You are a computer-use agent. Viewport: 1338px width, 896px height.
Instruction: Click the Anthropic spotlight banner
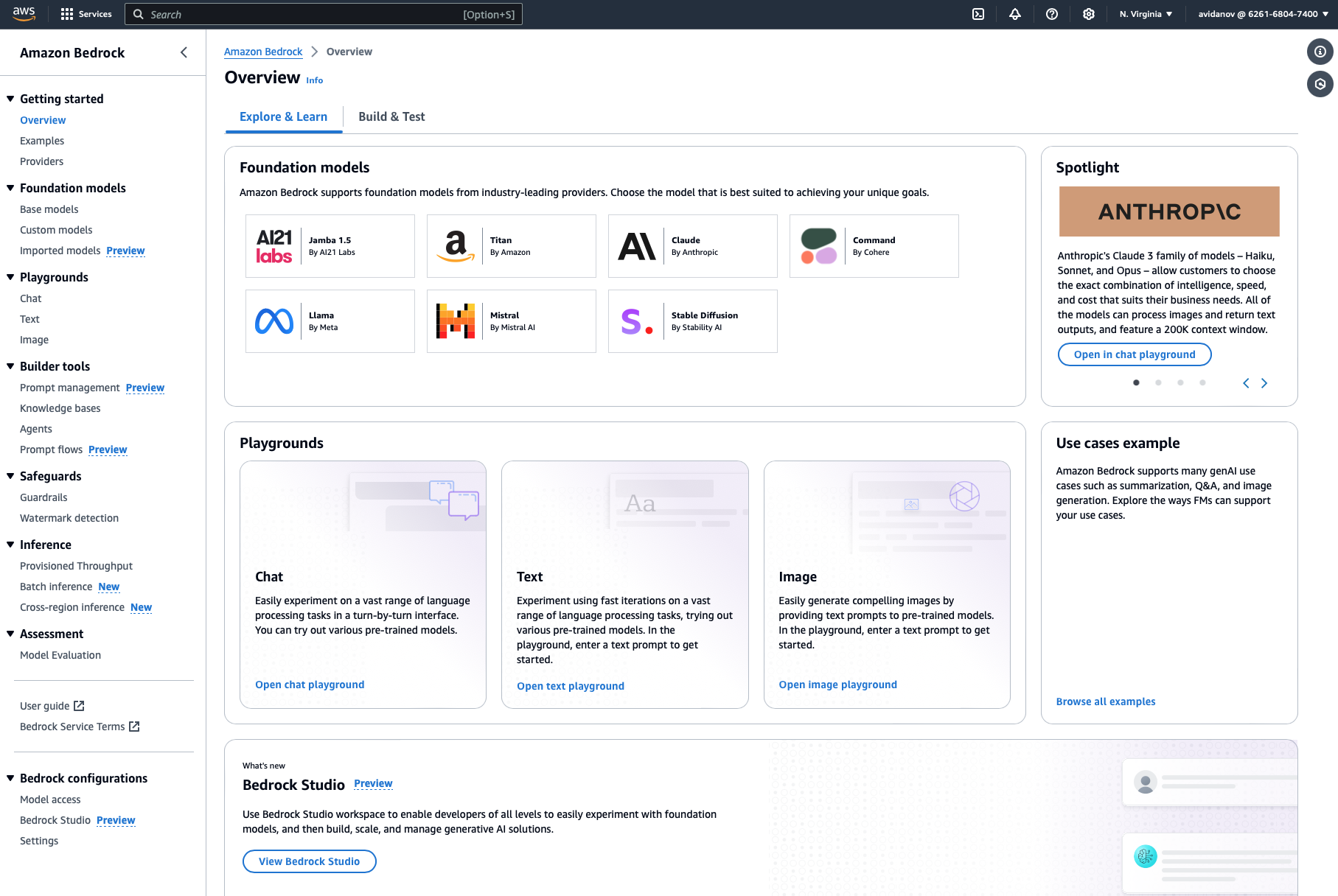1169,211
